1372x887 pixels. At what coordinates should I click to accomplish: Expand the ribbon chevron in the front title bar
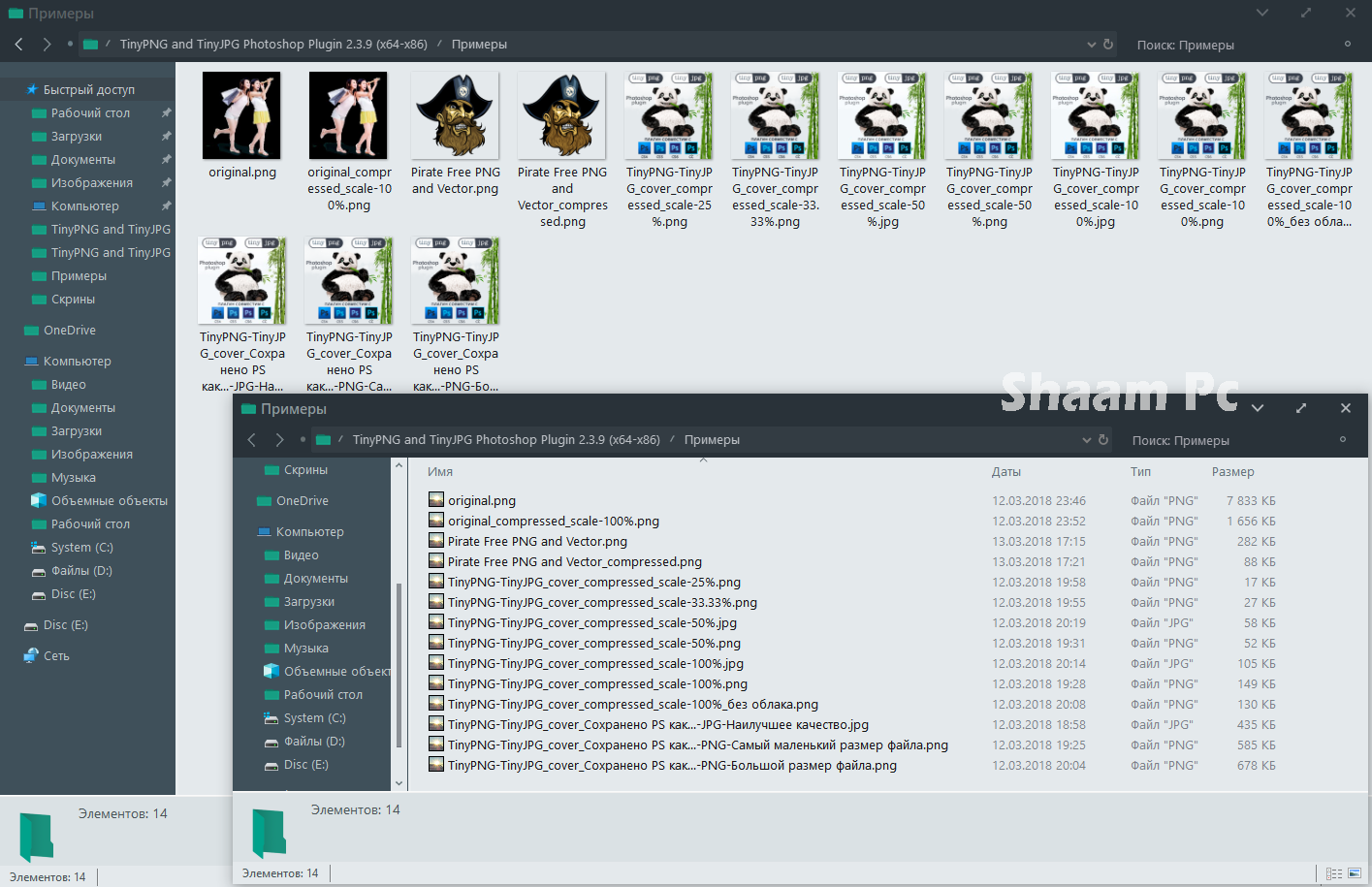click(1258, 408)
